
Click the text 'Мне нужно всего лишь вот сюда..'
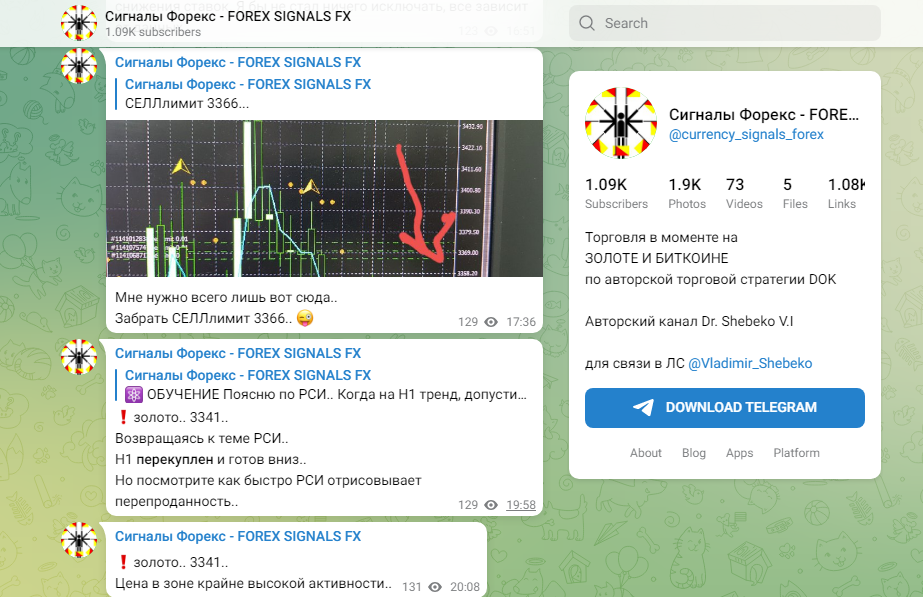click(x=226, y=297)
